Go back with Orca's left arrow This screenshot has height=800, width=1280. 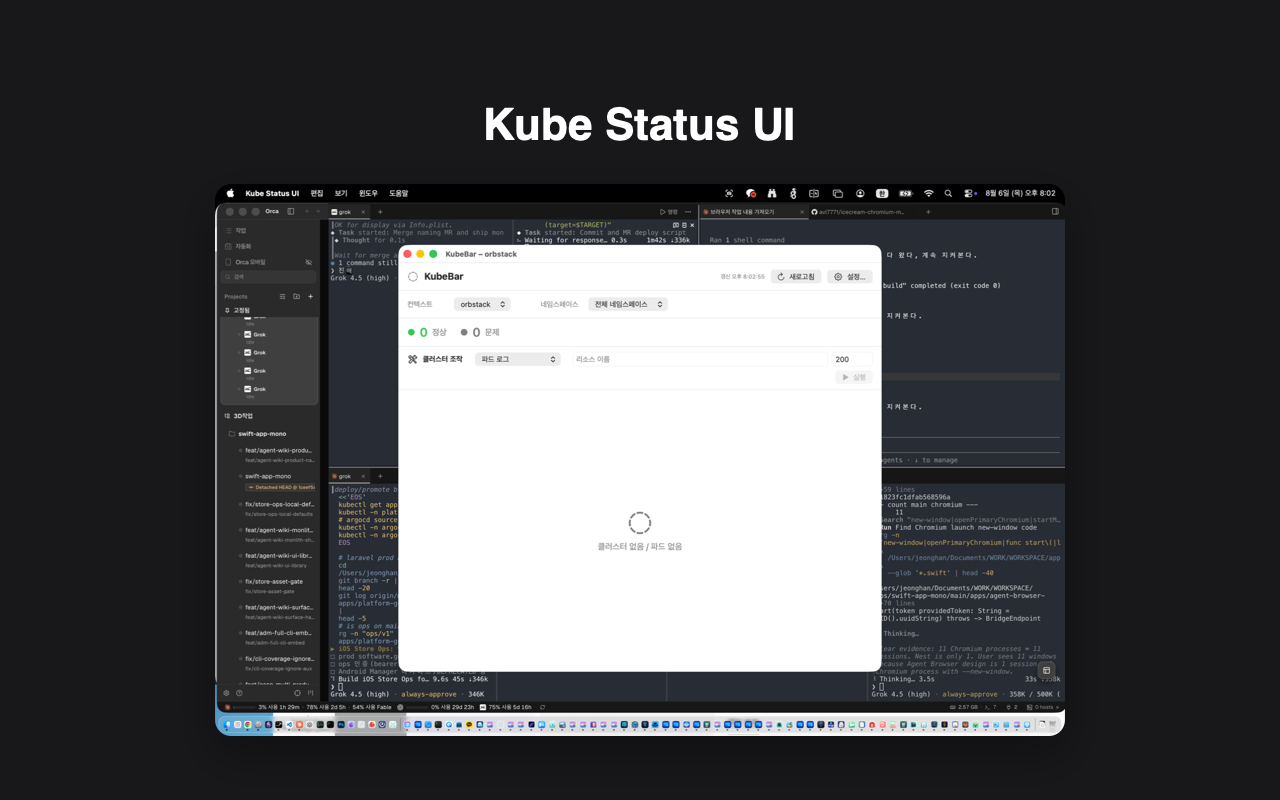tap(307, 211)
